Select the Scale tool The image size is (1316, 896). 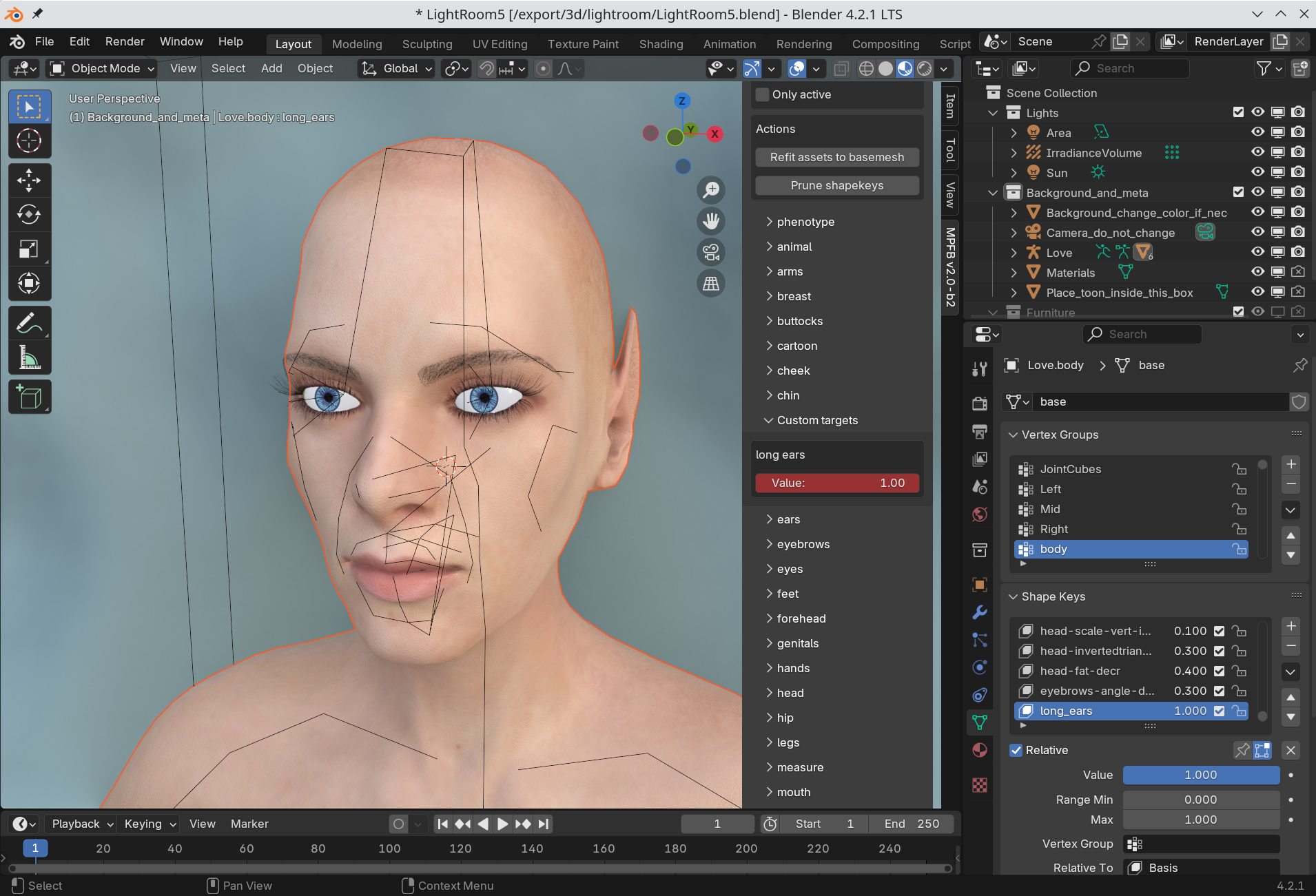29,249
